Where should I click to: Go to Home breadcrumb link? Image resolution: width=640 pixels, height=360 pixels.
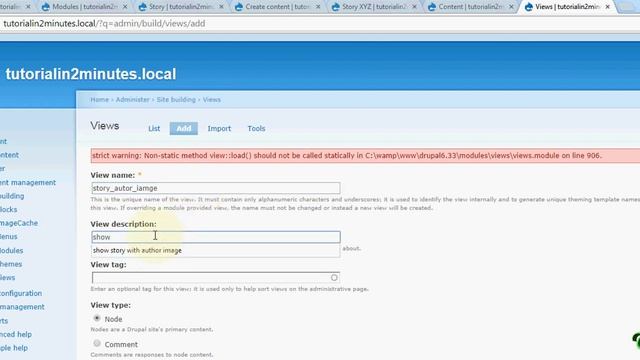100,100
